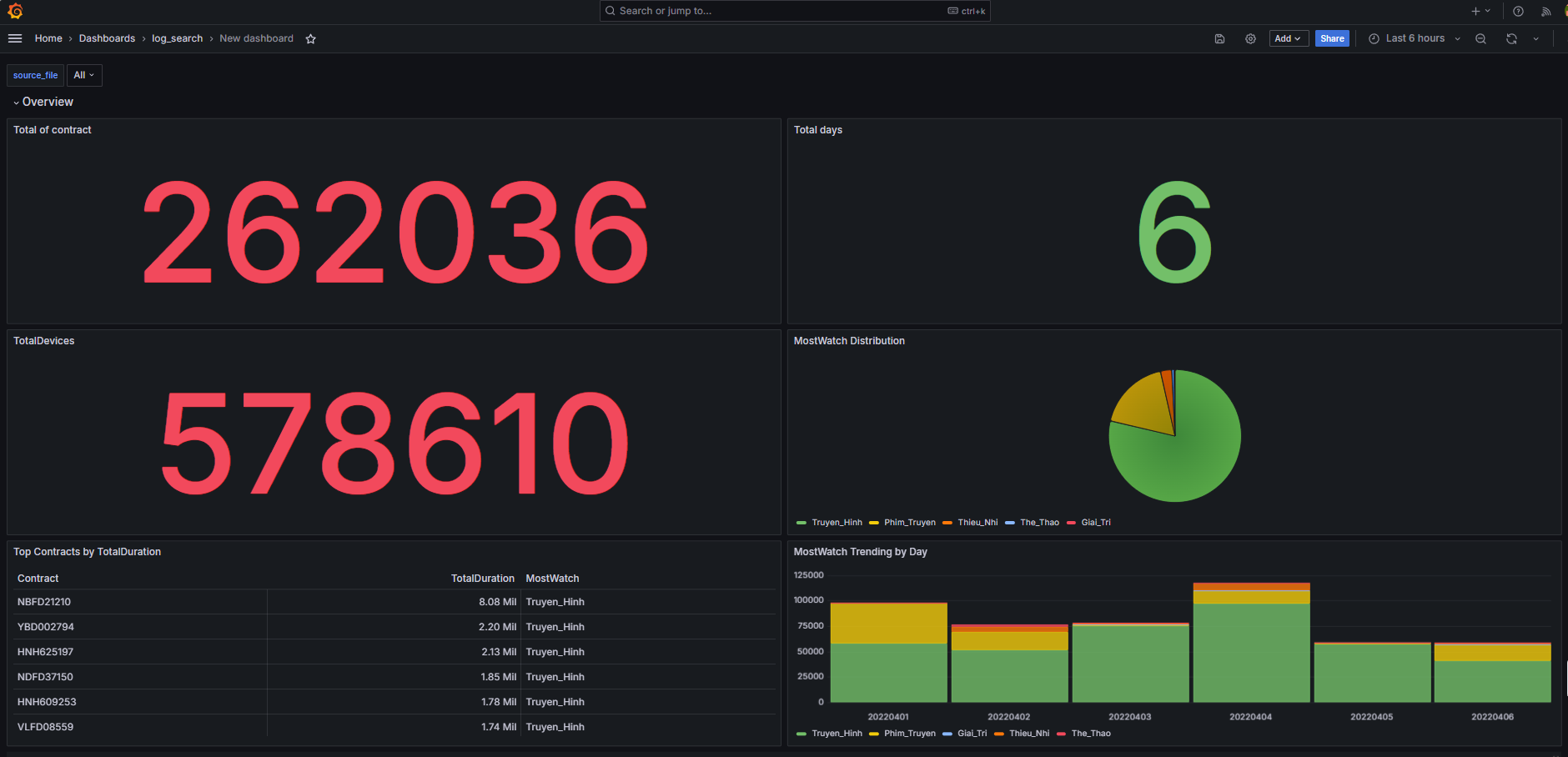Screen dimensions: 1568x757
Task: Go to Home breadcrumb
Action: click(48, 38)
